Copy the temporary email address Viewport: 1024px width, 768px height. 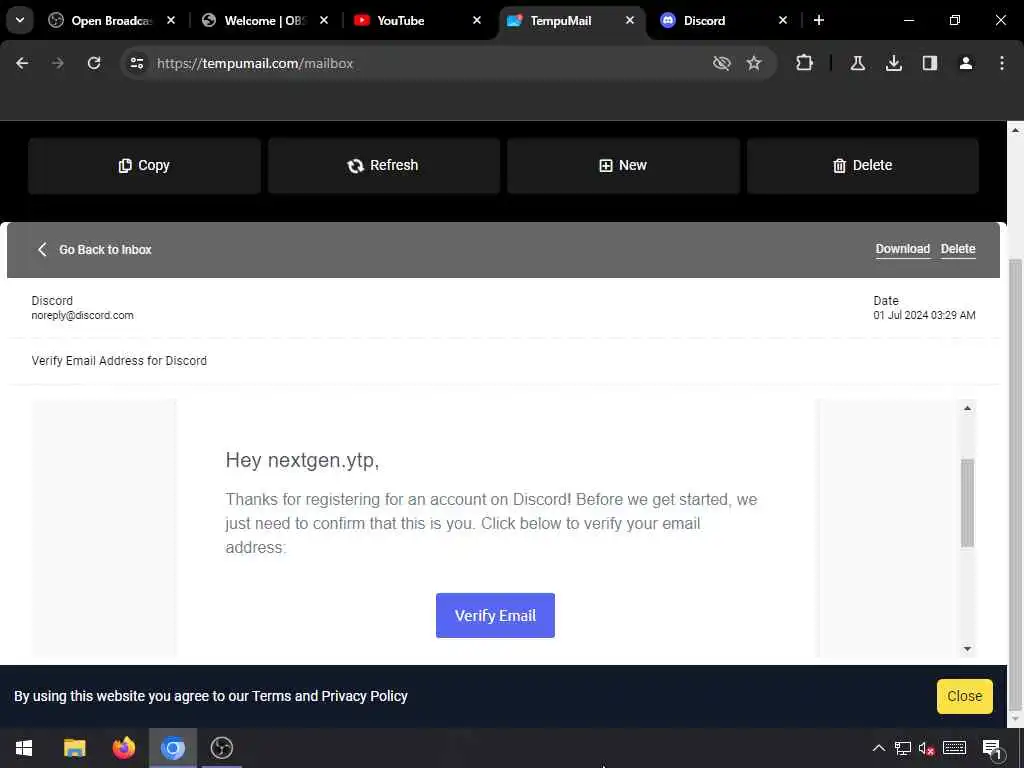144,166
